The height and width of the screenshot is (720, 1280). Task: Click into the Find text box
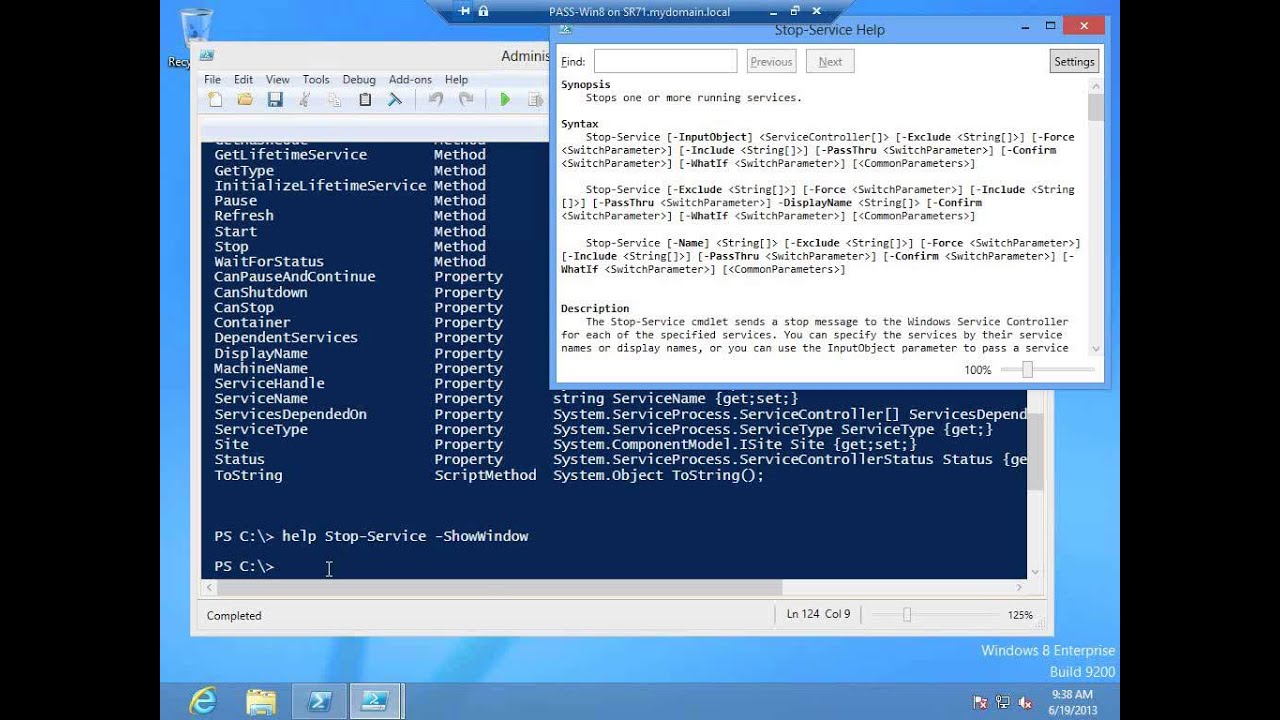tap(665, 62)
